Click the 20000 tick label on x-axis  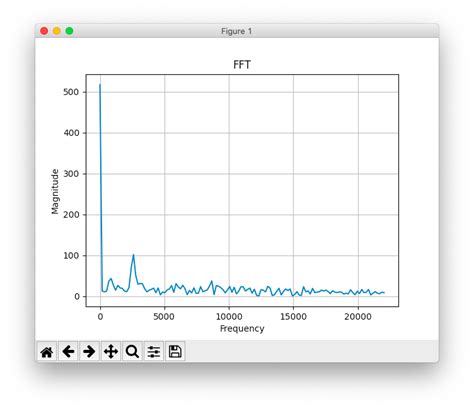[x=358, y=317]
